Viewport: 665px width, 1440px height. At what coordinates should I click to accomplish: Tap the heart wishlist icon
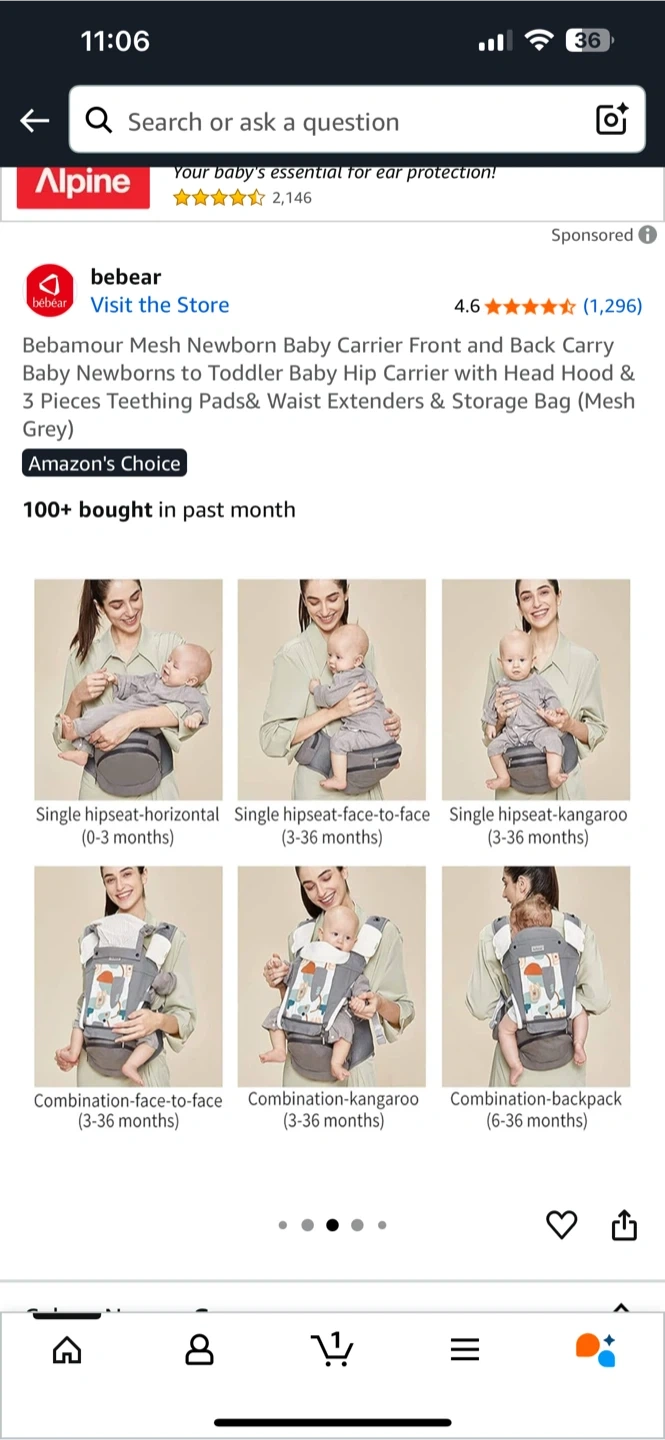[x=562, y=1225]
